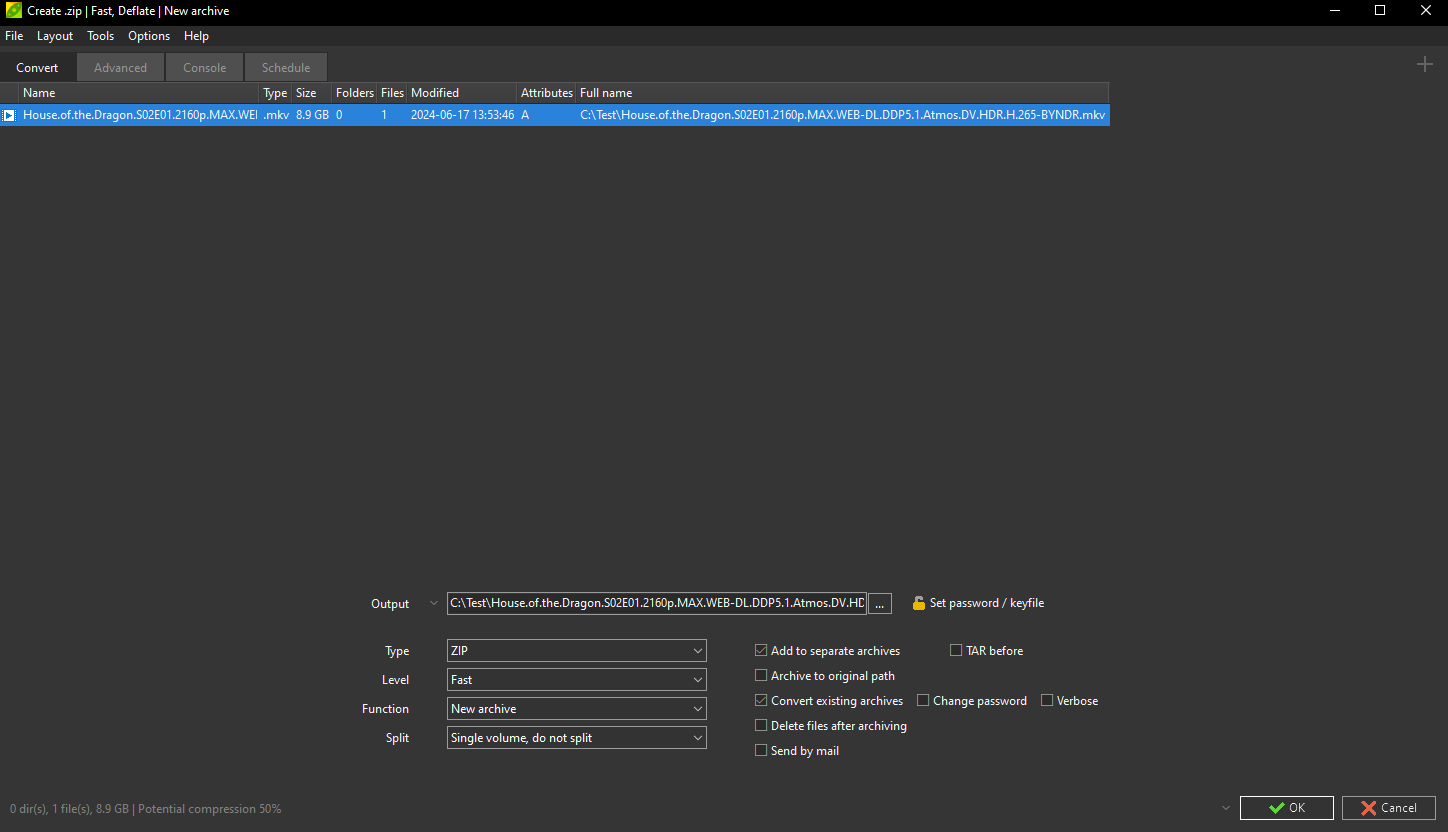Click the full path C:\Test\House.of.the.Dragon cell
The width and height of the screenshot is (1448, 832).
tap(842, 115)
